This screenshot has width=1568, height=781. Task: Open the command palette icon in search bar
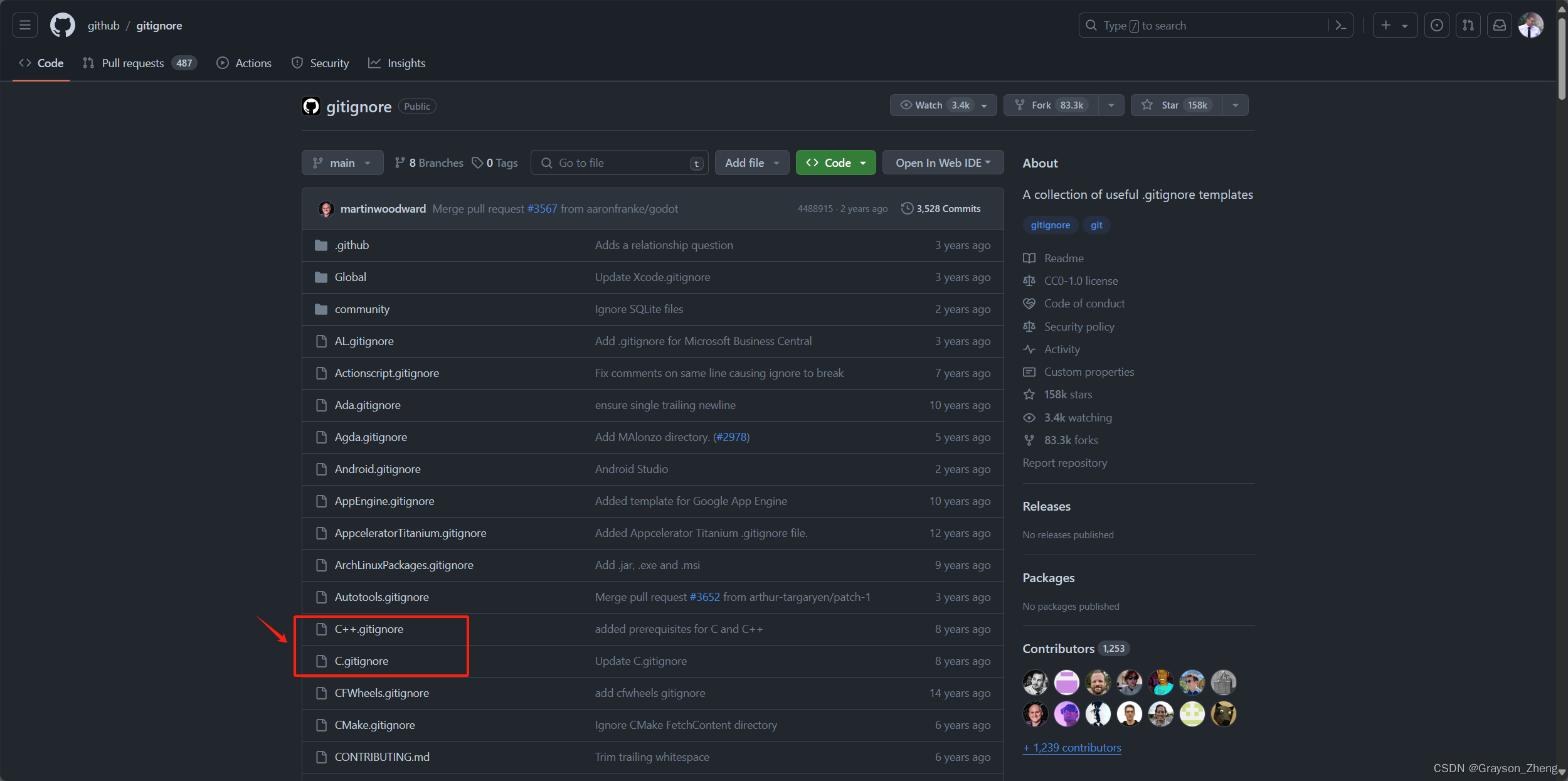tap(1340, 25)
